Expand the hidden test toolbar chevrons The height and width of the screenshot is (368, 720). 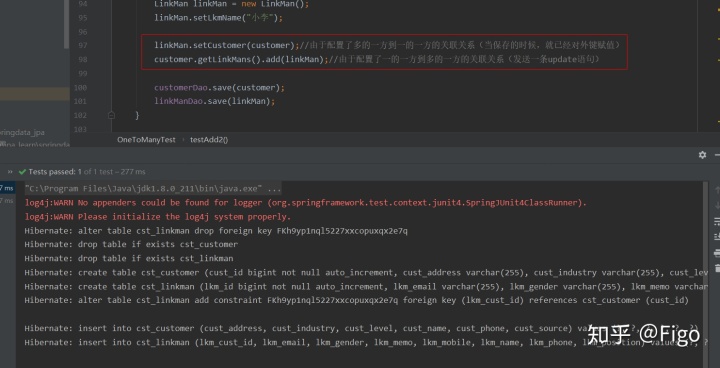pyautogui.click(x=10, y=172)
